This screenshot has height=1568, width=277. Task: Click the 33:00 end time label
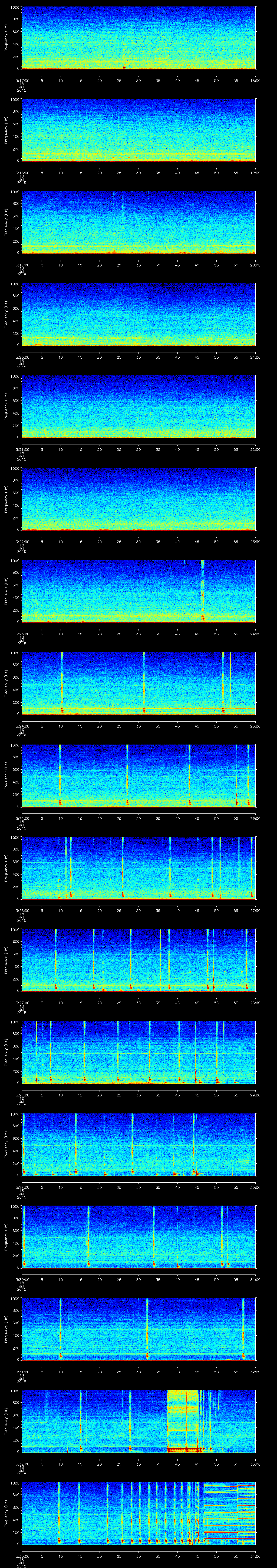click(x=255, y=1464)
